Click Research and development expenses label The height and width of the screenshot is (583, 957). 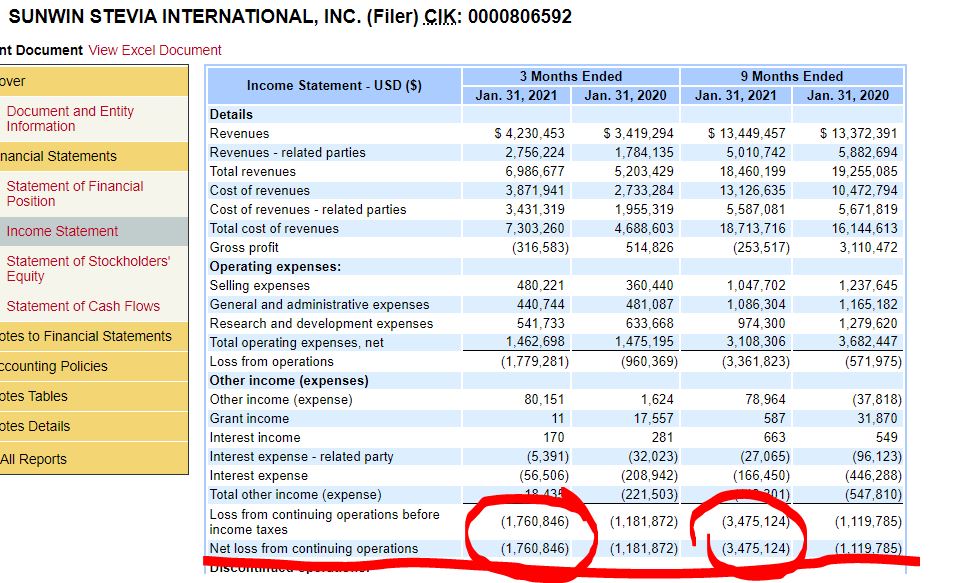(x=321, y=323)
